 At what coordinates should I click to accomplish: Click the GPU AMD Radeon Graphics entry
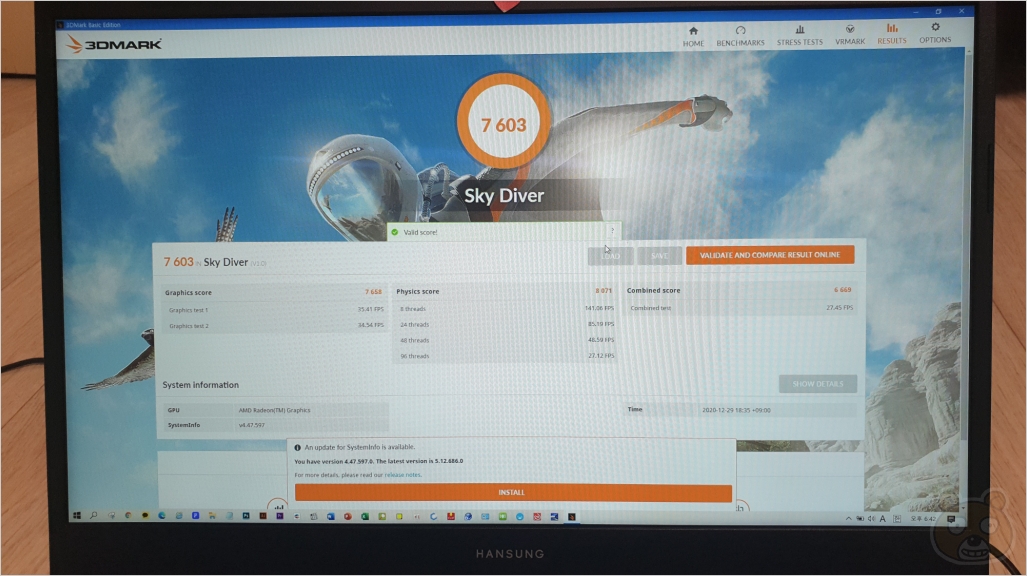[275, 410]
